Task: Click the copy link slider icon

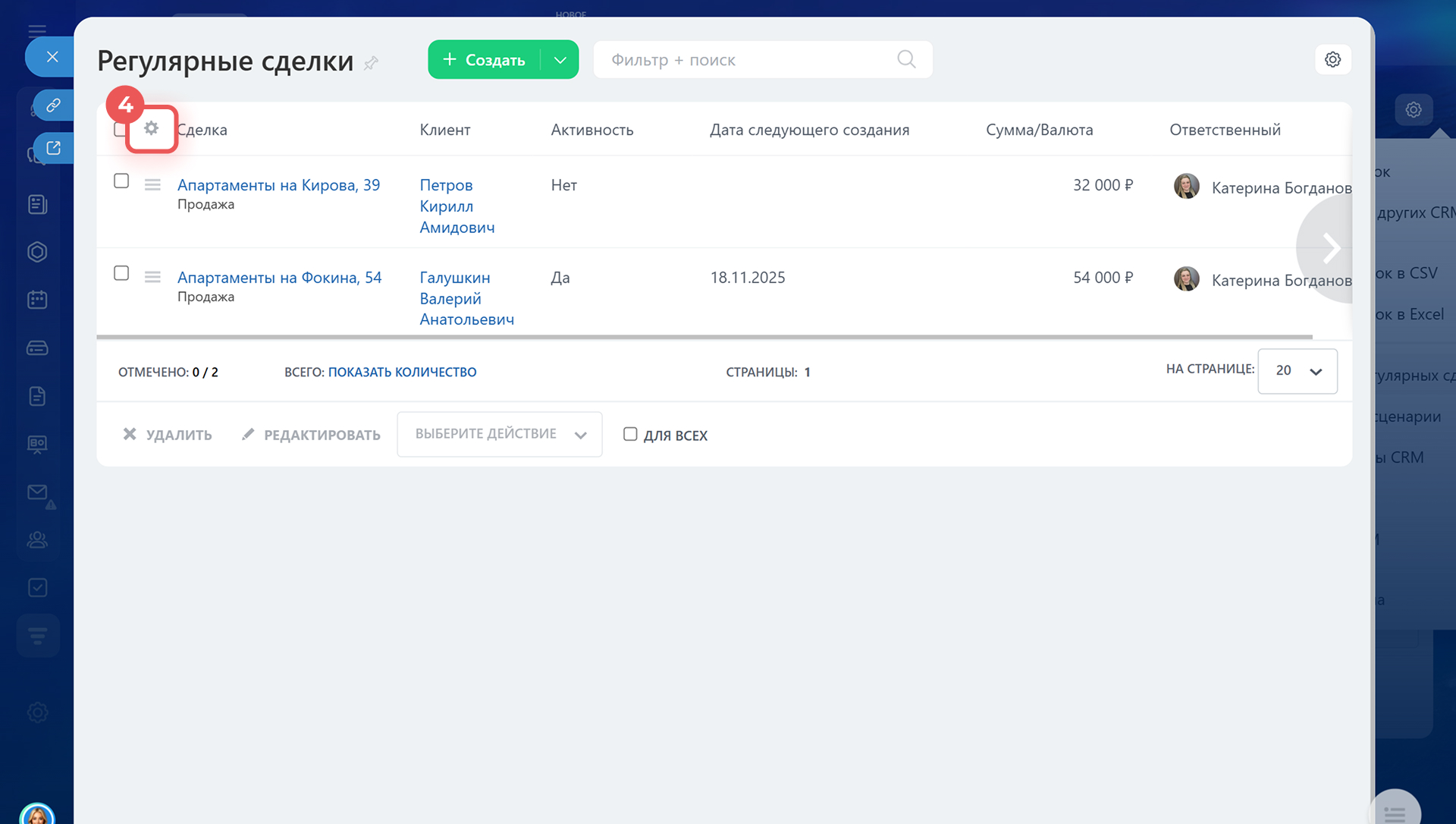Action: [53, 105]
